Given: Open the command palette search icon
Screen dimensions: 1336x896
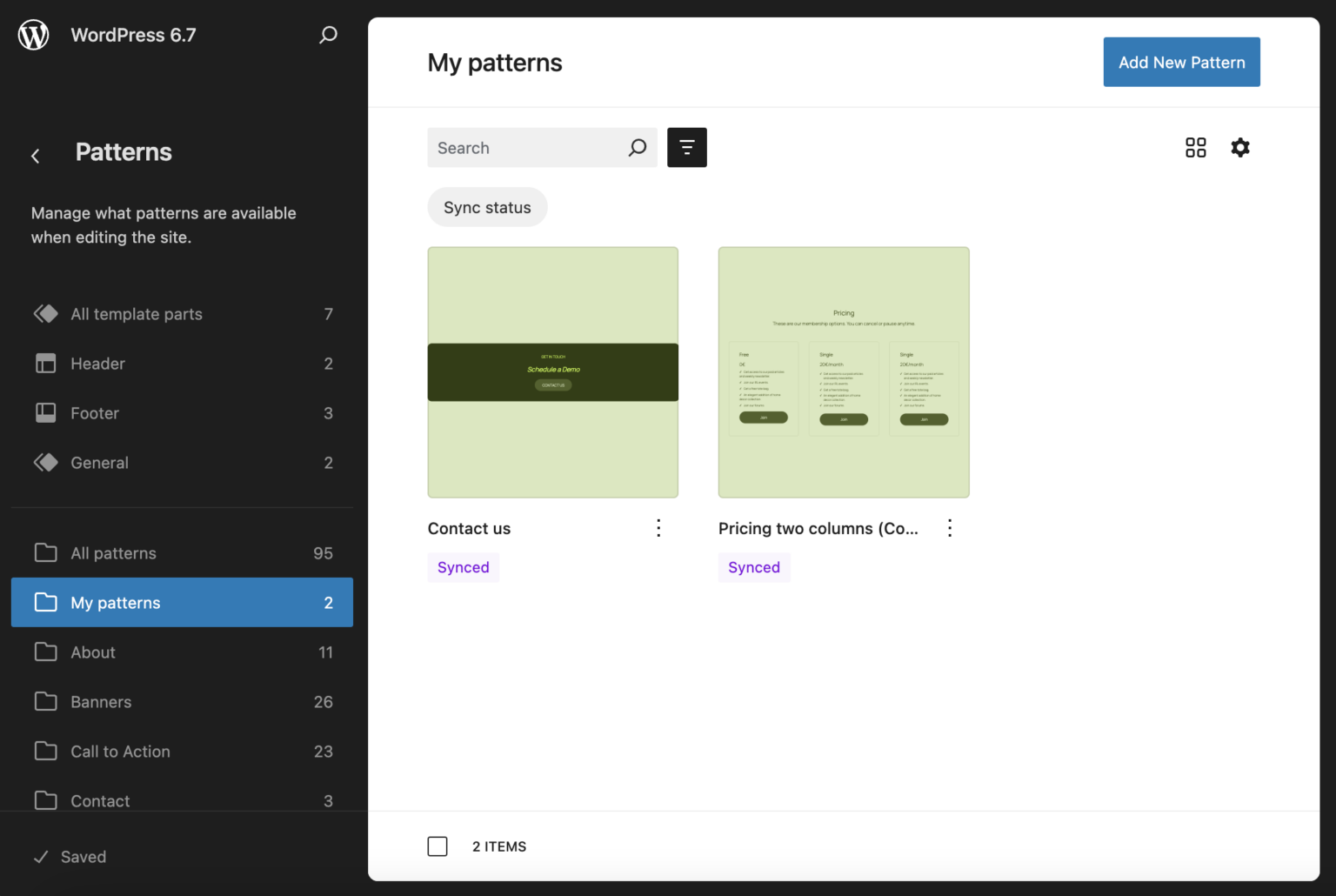Looking at the screenshot, I should 328,35.
